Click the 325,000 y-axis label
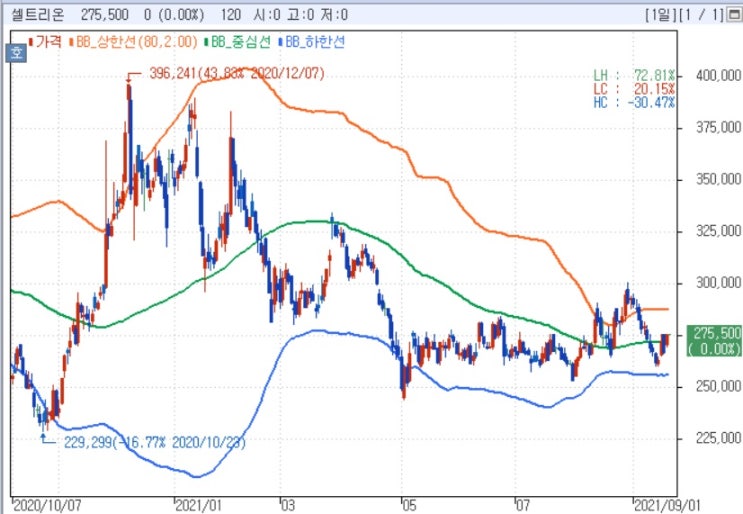This screenshot has height=514, width=743. click(718, 231)
